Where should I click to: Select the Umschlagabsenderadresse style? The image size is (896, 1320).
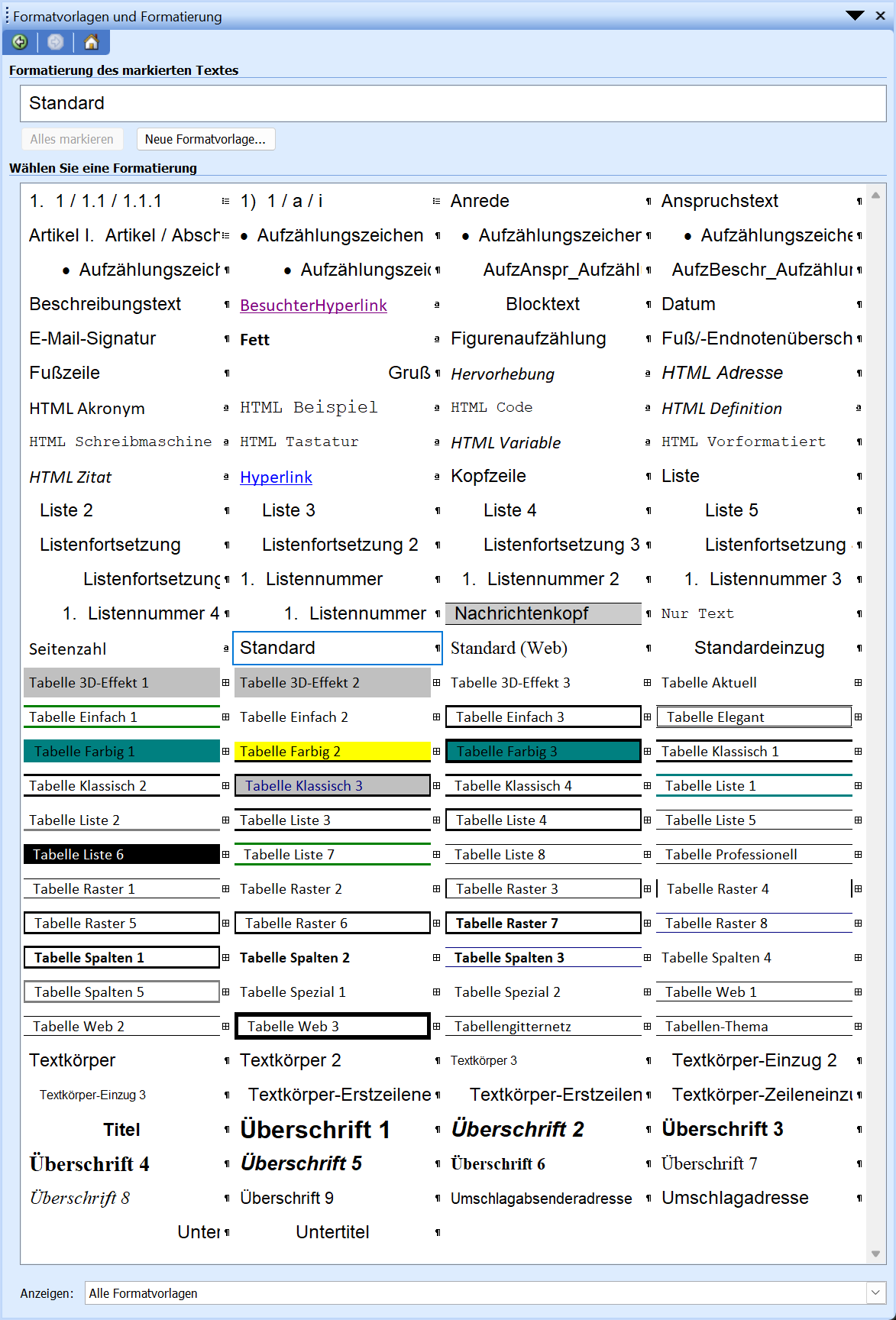click(x=541, y=1199)
